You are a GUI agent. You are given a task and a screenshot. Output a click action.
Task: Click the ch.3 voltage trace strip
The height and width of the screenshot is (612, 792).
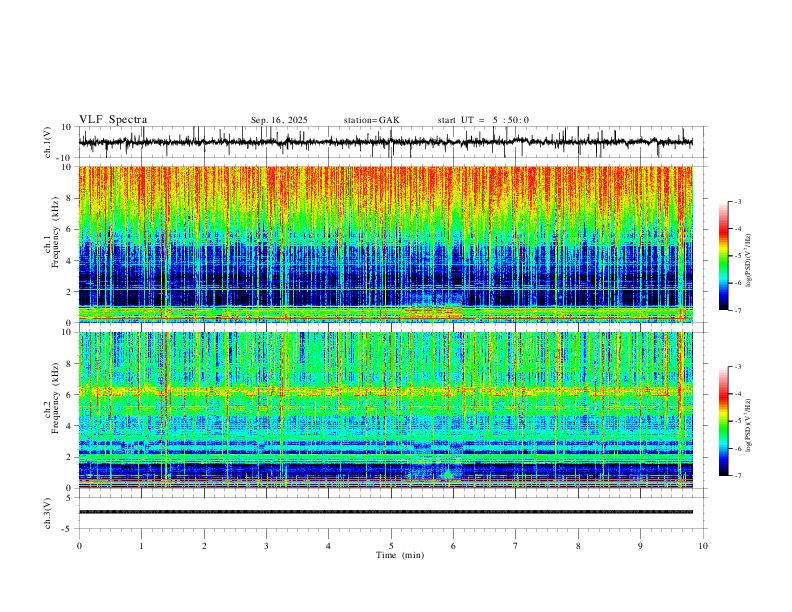[386, 512]
